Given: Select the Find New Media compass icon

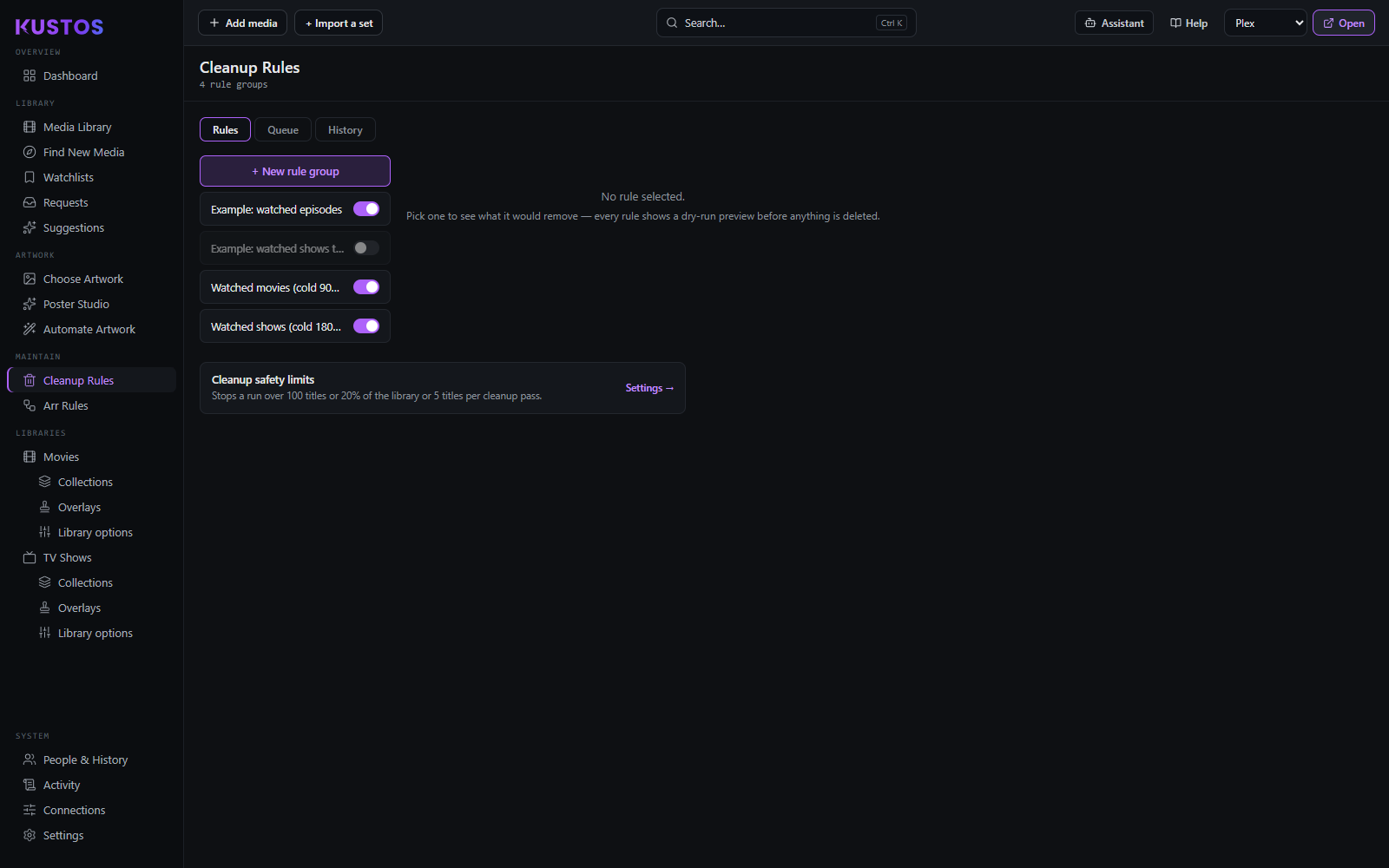Looking at the screenshot, I should pos(30,152).
